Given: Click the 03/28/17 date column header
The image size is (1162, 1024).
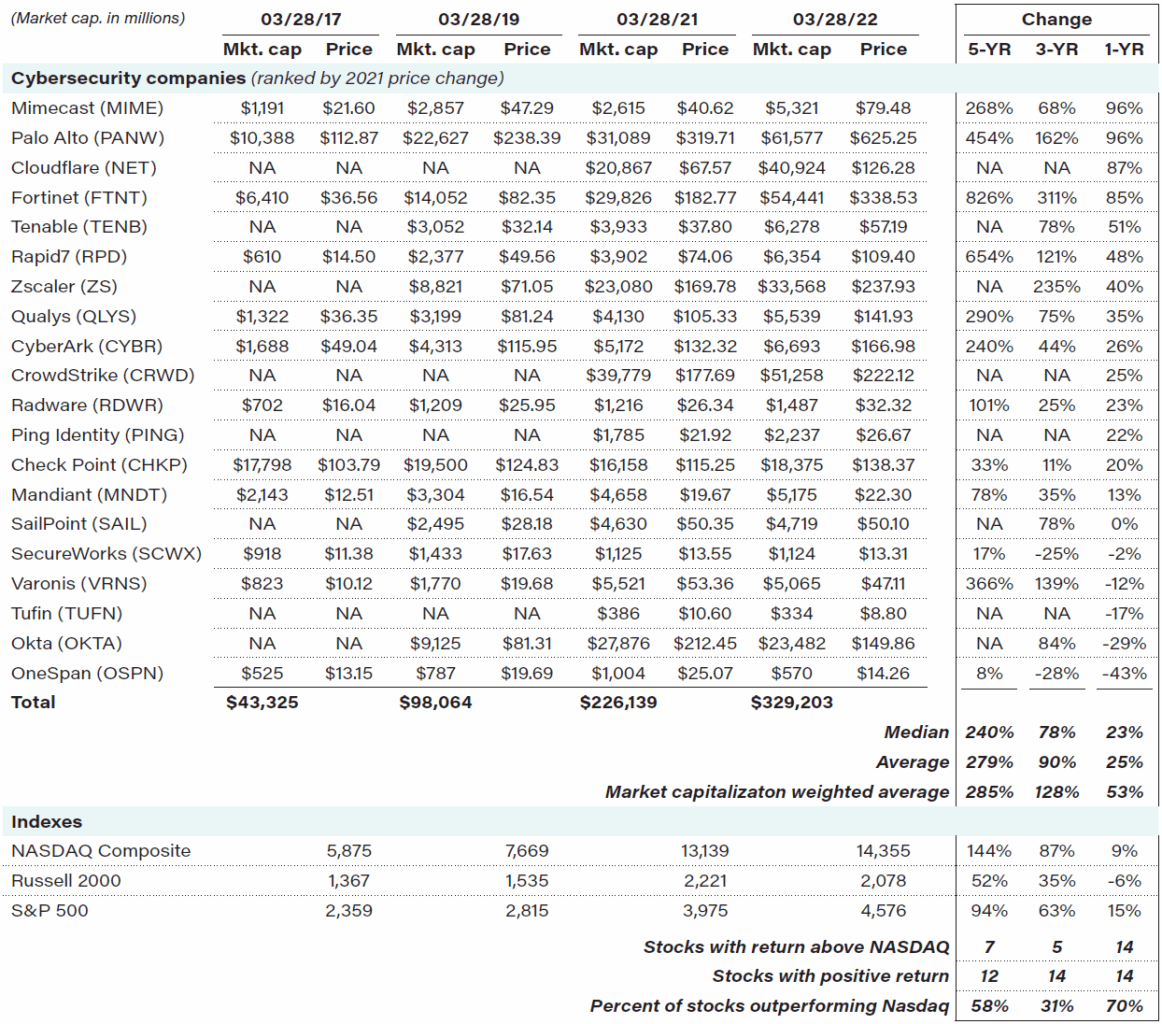Looking at the screenshot, I should (298, 19).
